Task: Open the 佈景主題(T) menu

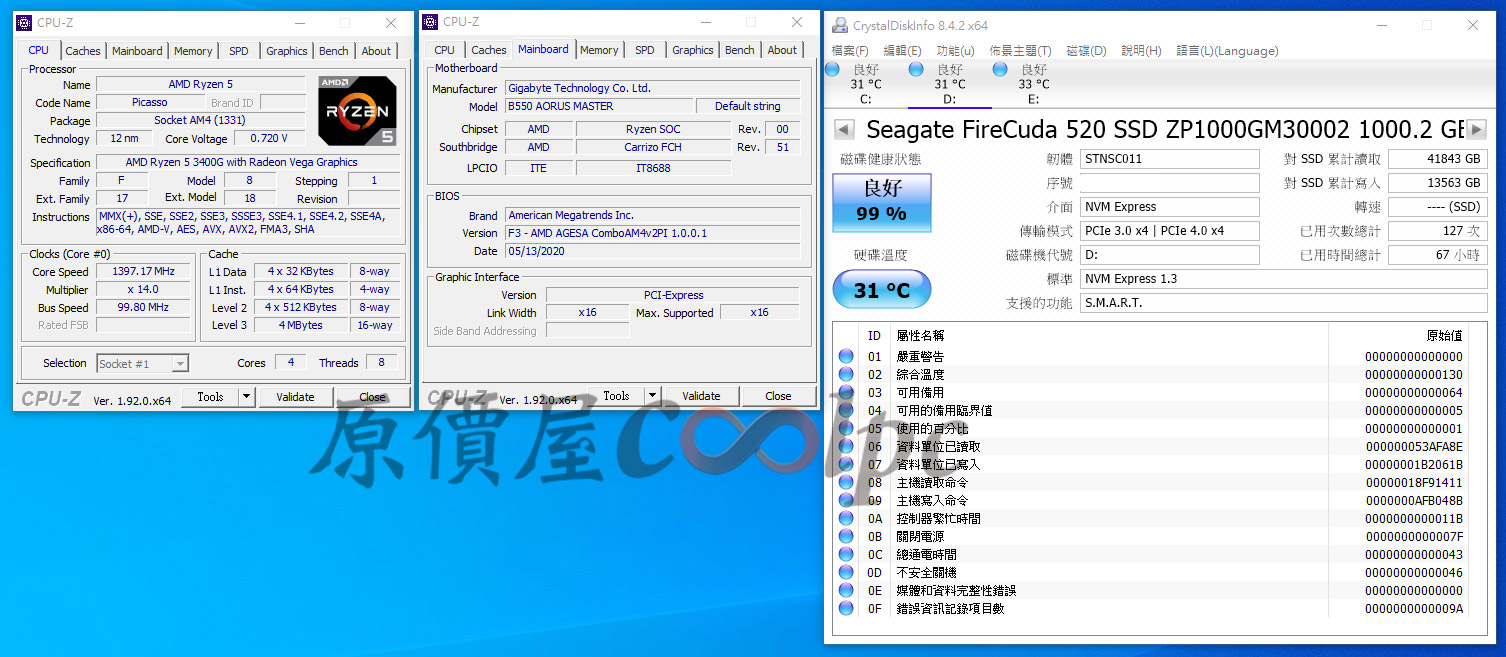Action: click(x=1020, y=51)
